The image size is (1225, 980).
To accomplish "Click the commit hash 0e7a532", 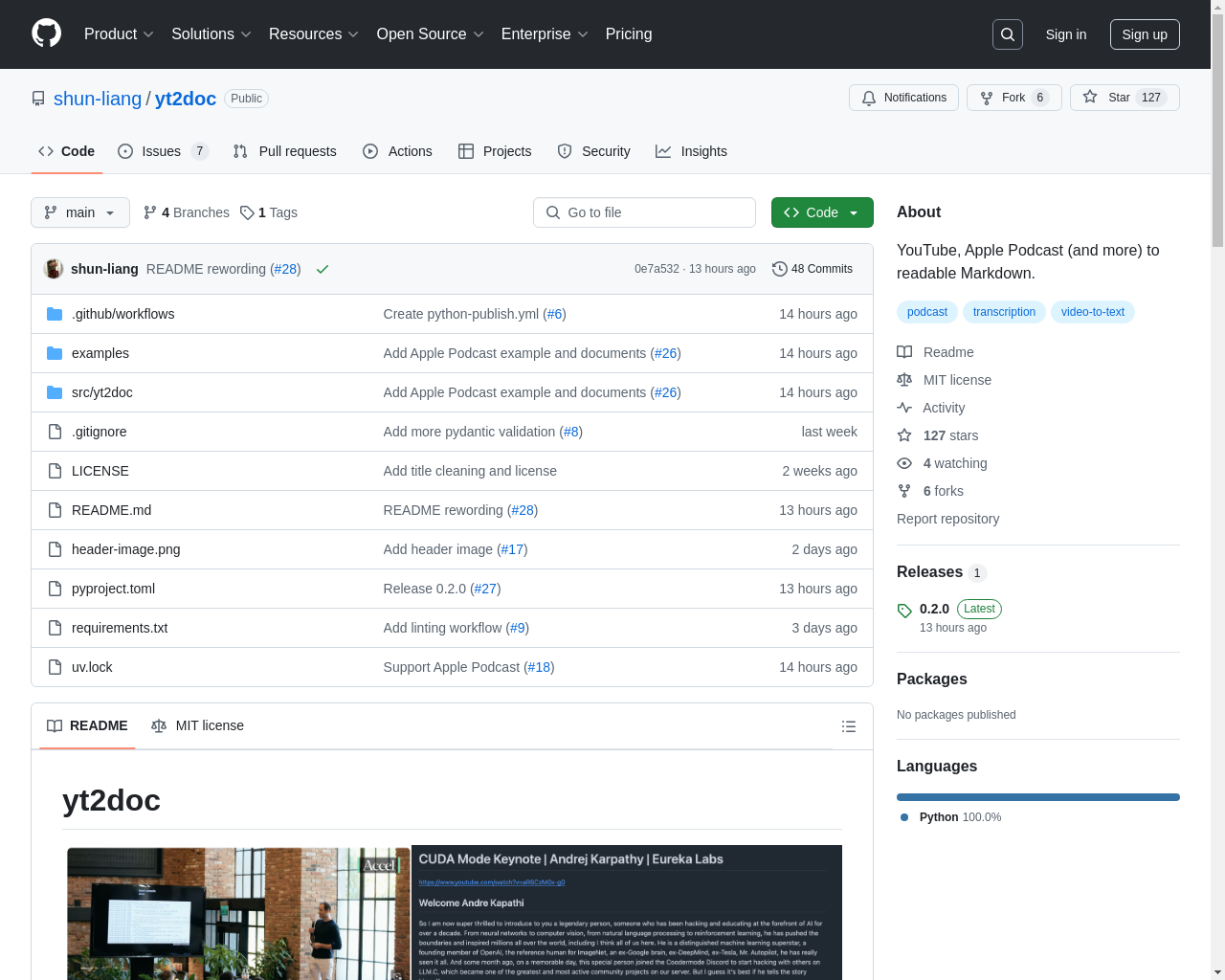I will pos(657,269).
